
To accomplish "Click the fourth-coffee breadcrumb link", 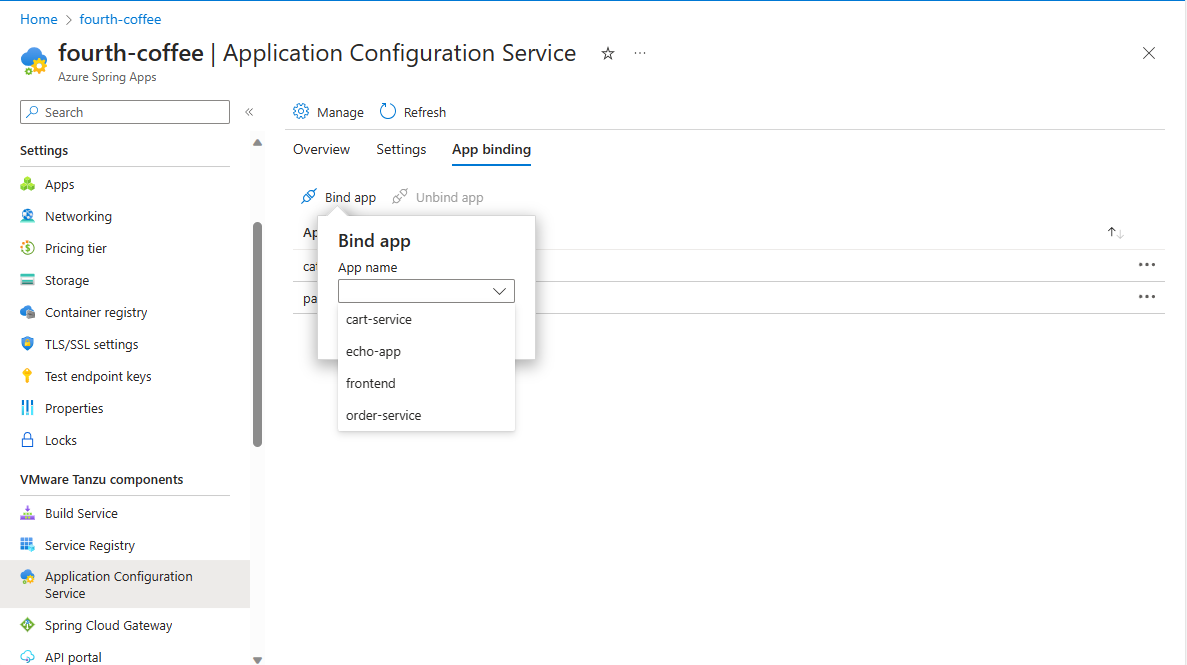I will point(120,19).
